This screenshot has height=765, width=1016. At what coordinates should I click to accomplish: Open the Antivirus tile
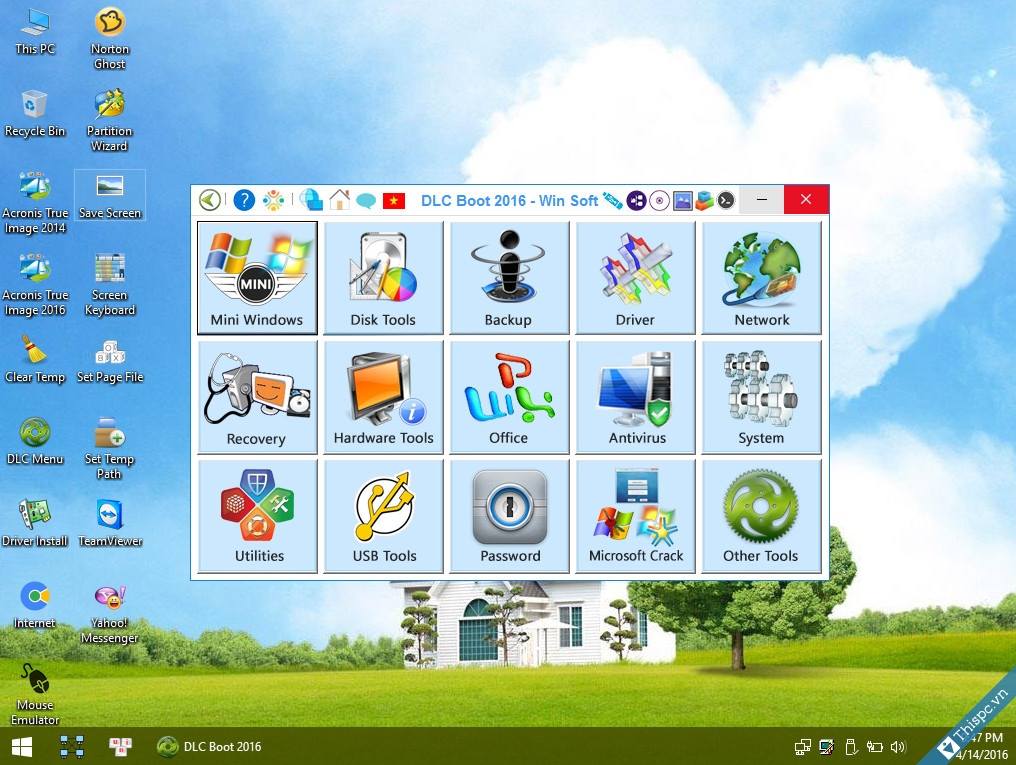[635, 397]
